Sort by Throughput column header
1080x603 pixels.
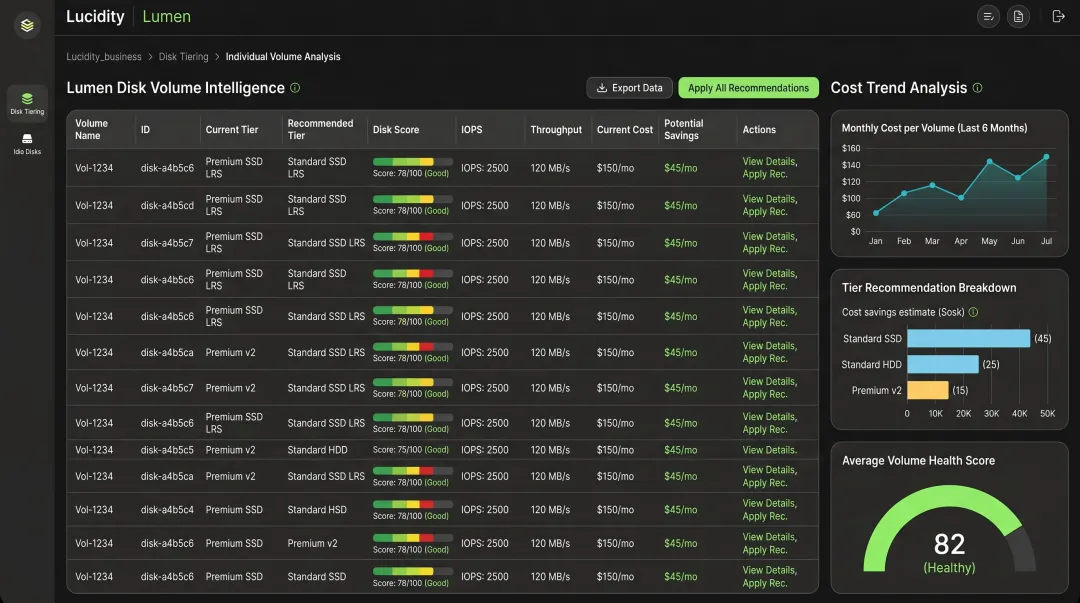point(556,130)
